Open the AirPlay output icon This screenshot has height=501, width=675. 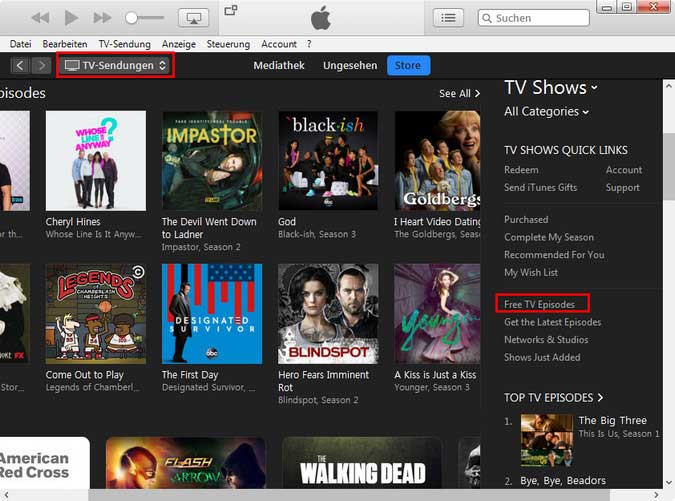(x=193, y=18)
